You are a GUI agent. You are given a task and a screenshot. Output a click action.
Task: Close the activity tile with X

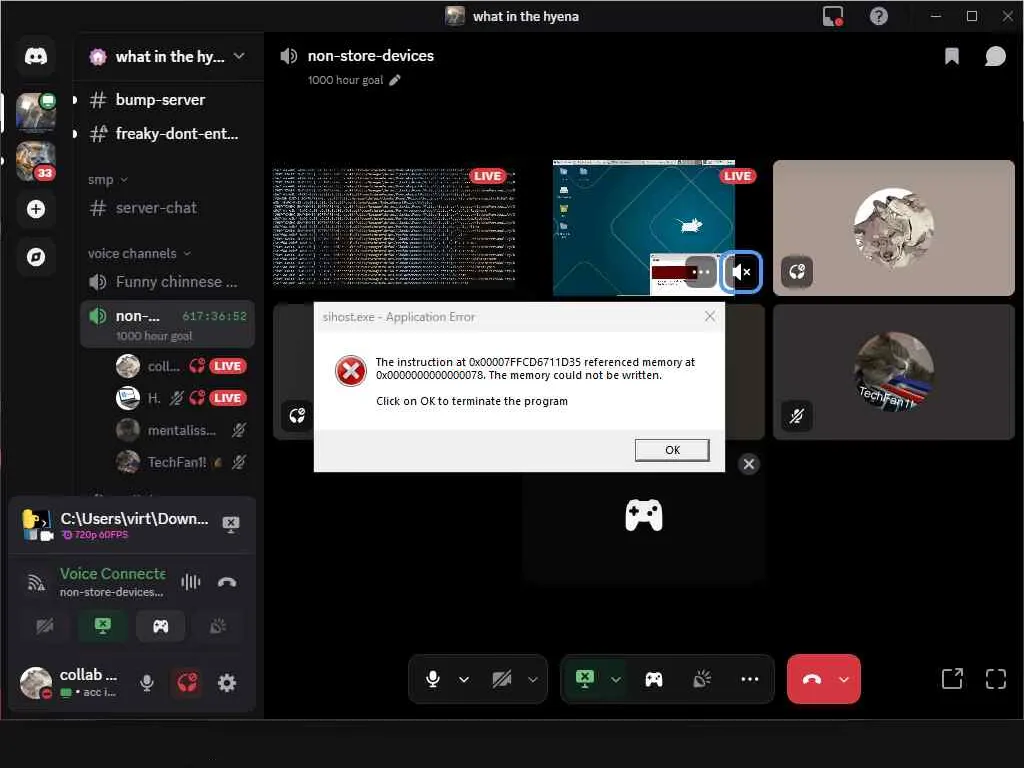pos(749,464)
